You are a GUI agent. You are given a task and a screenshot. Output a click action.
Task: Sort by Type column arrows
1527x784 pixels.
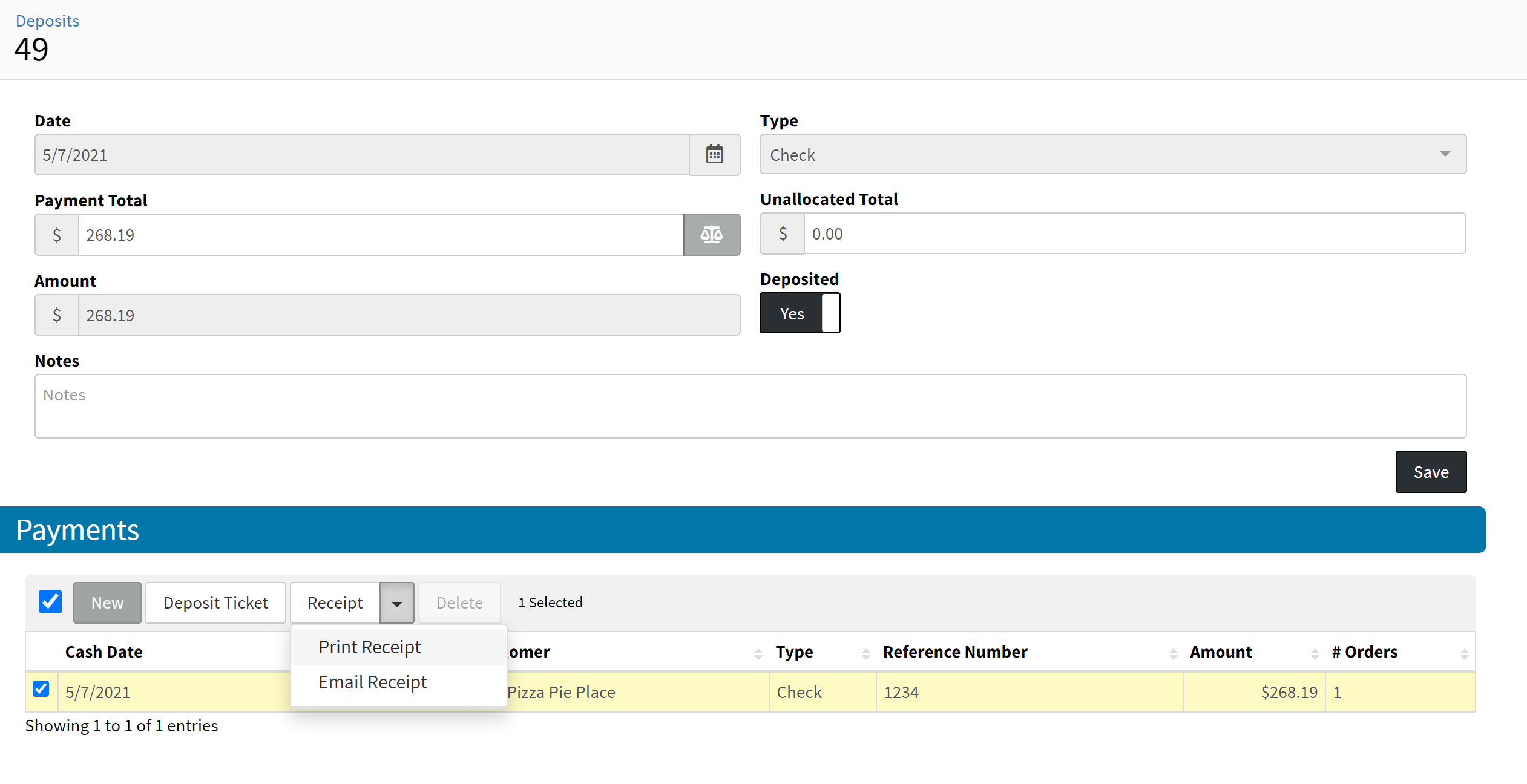(865, 653)
